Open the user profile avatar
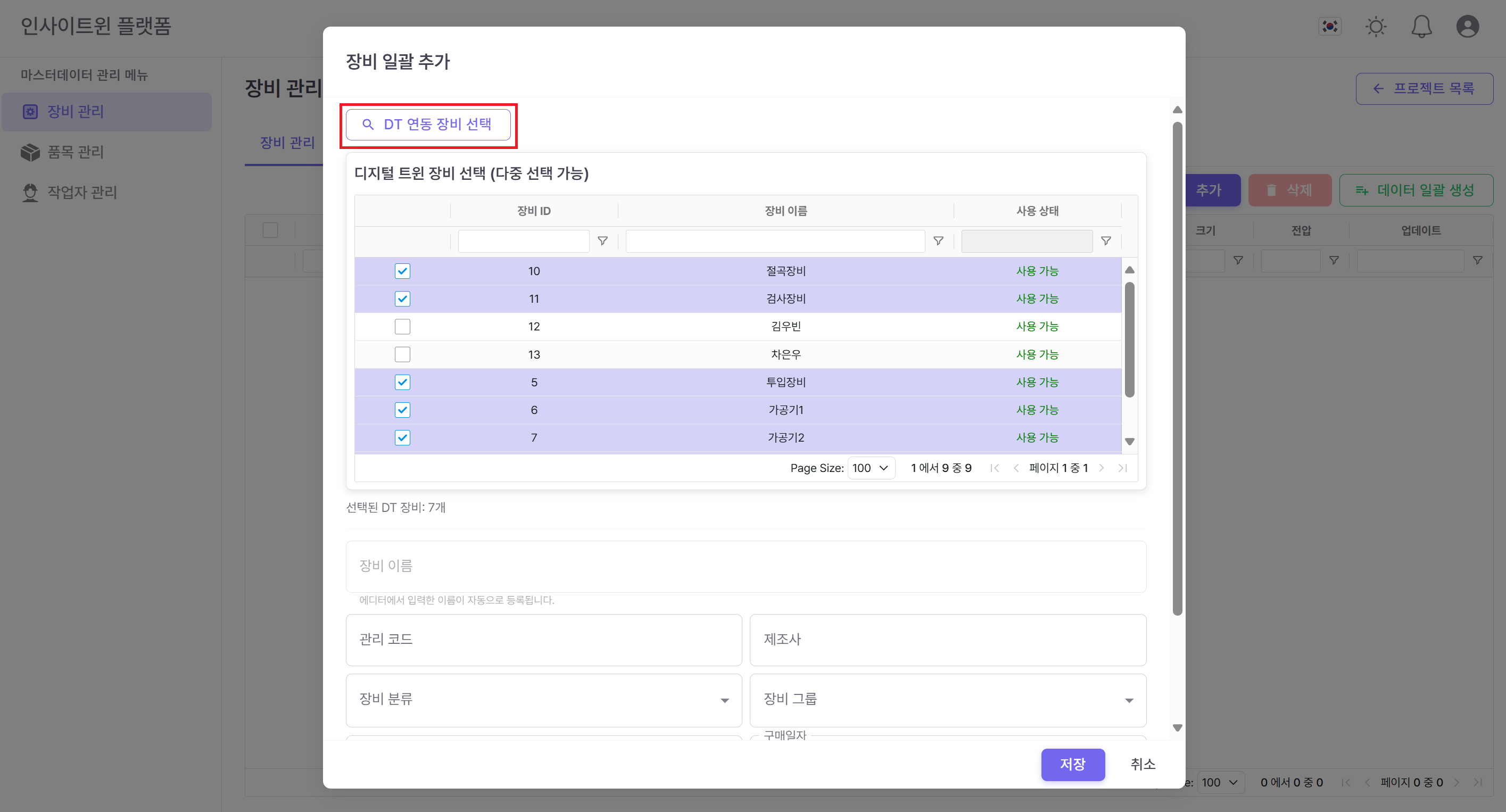 1467,26
